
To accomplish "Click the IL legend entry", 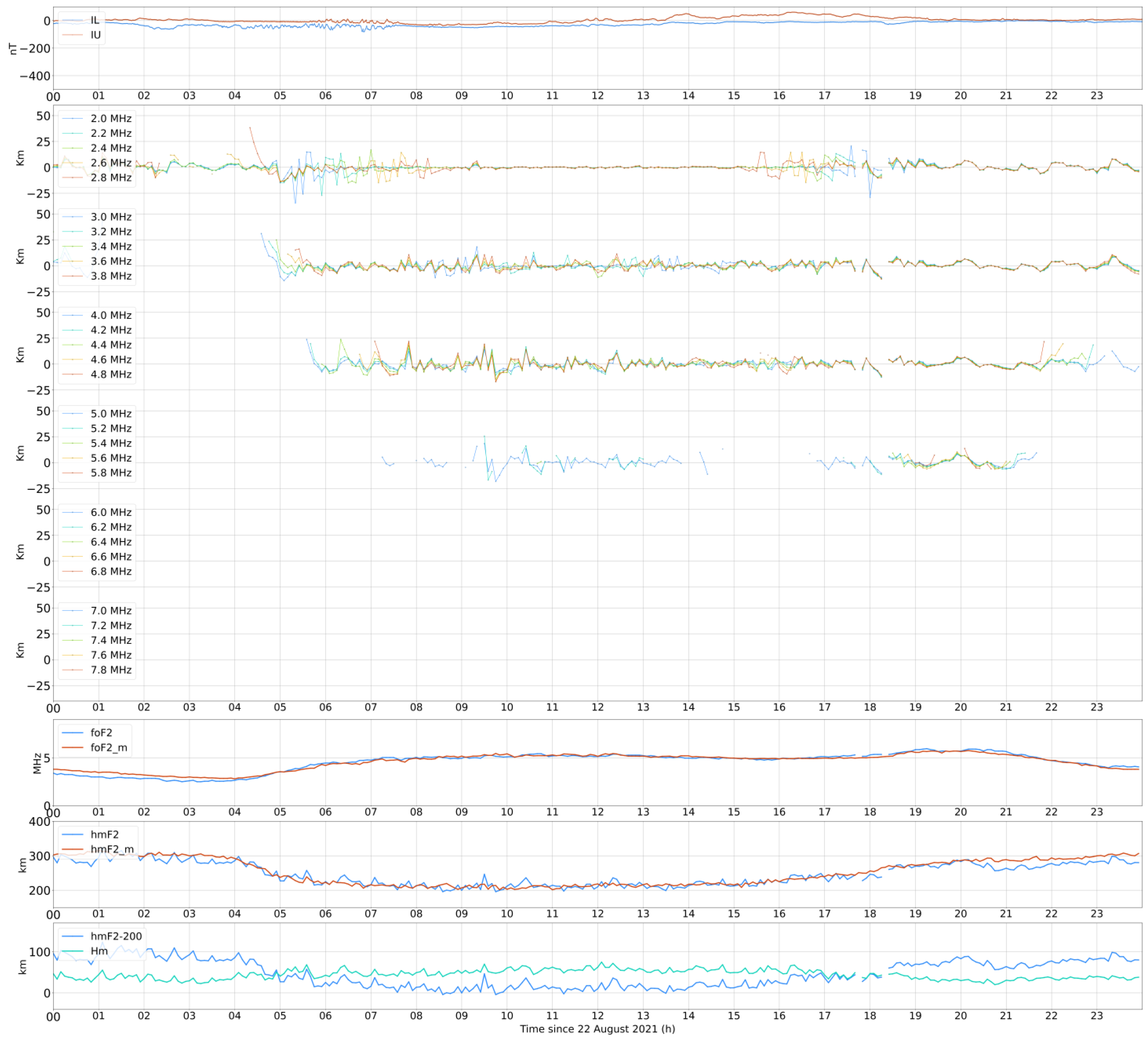I will [x=95, y=20].
